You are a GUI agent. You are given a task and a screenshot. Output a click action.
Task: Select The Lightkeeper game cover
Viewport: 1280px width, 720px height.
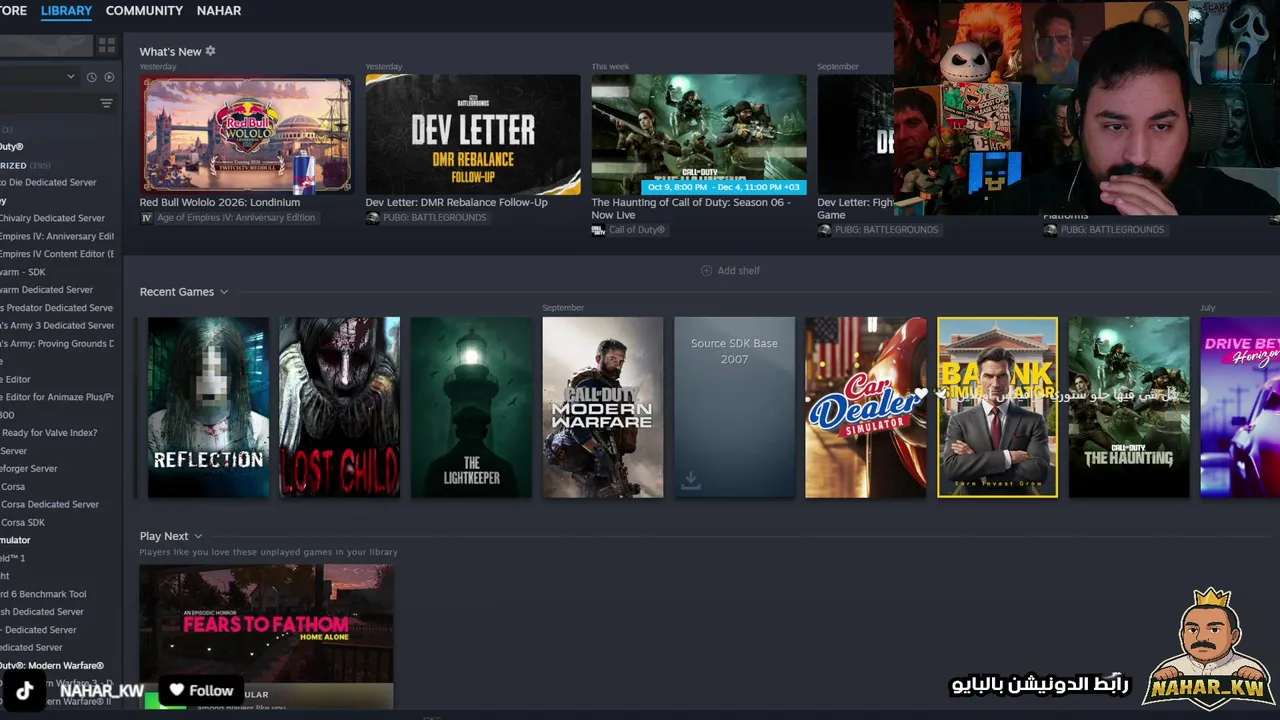[x=471, y=407]
